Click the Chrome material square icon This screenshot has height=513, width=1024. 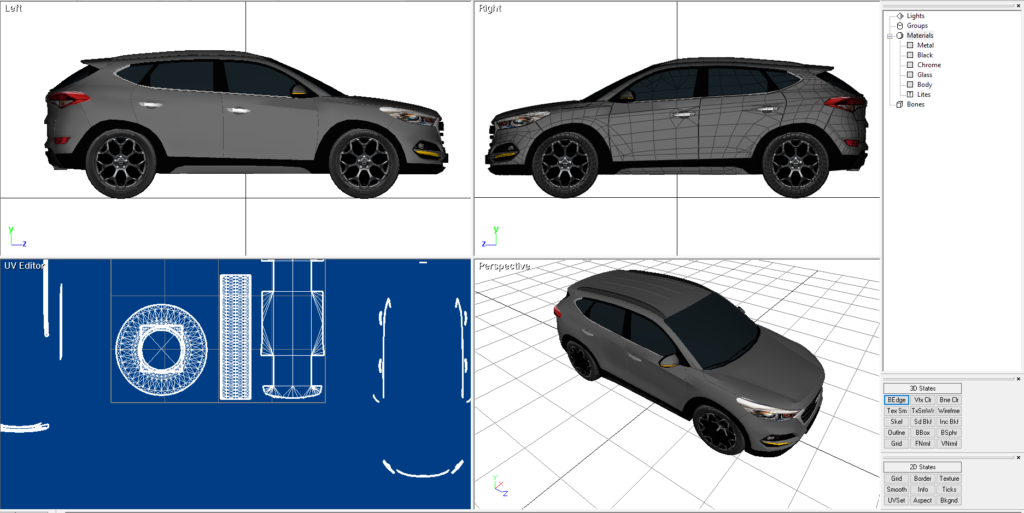click(910, 65)
